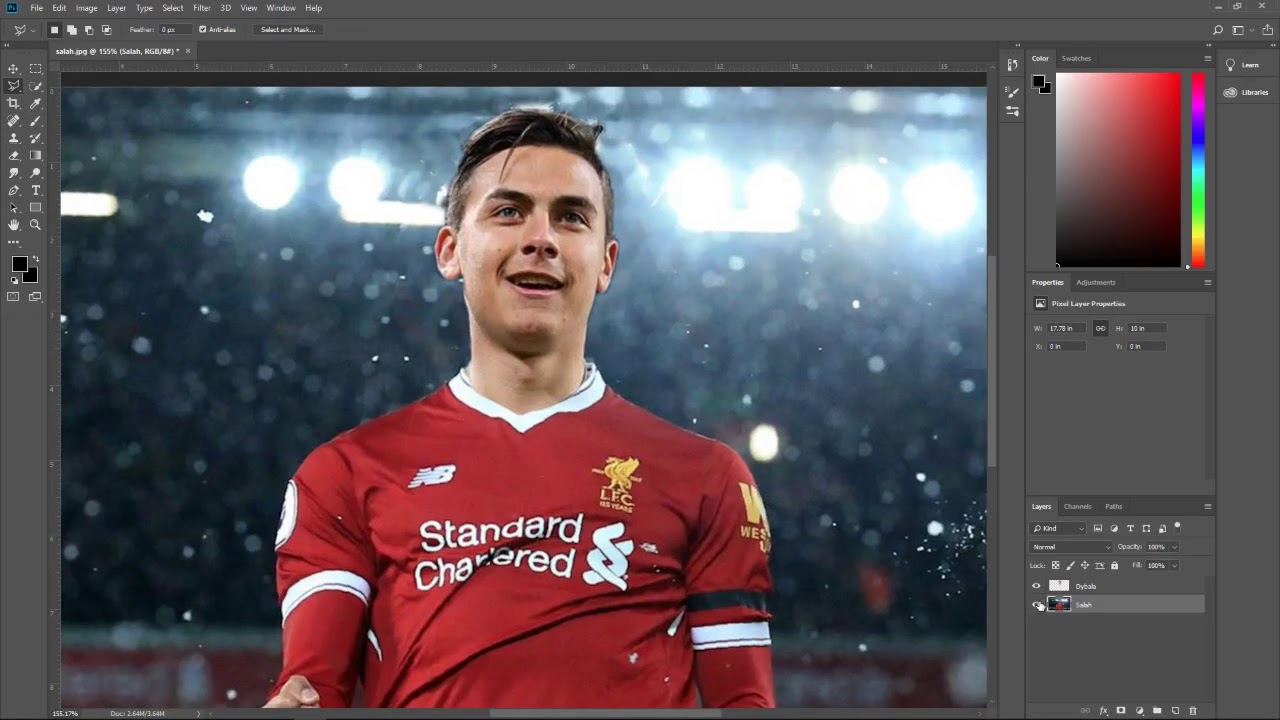Select the Path Selection tool
Screen dimensions: 1280x720
pyautogui.click(x=14, y=208)
